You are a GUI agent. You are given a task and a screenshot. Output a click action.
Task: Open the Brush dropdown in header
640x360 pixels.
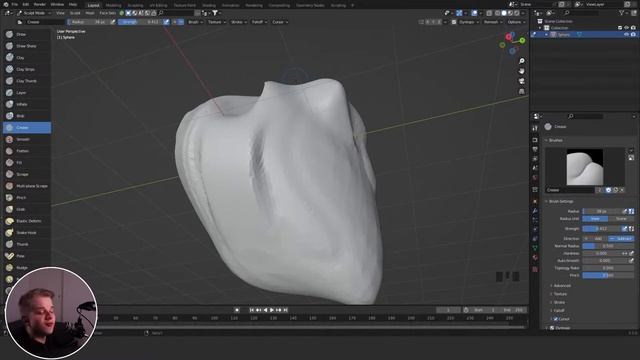[196, 22]
